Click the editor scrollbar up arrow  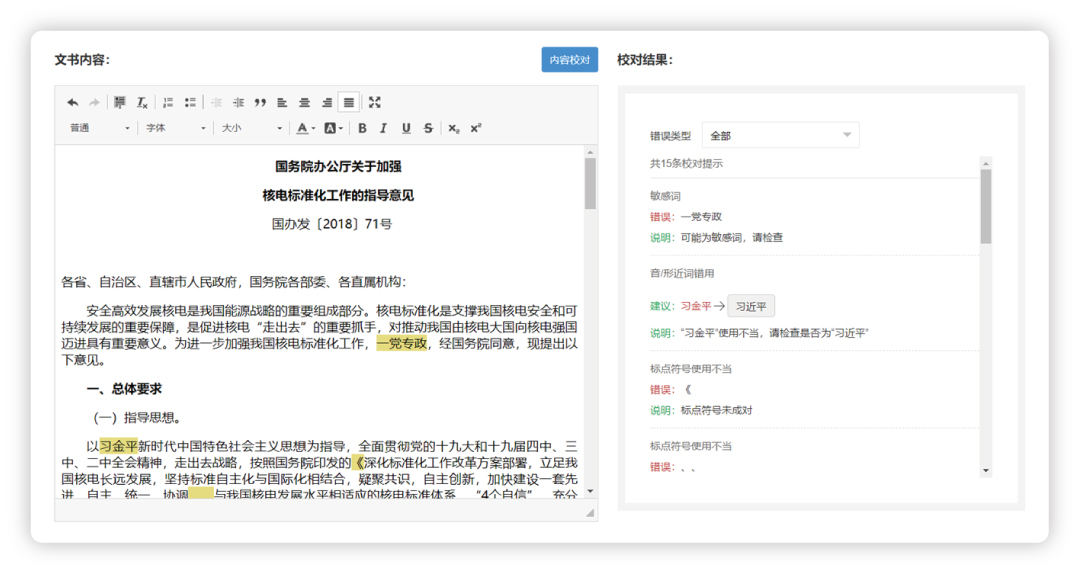[590, 151]
